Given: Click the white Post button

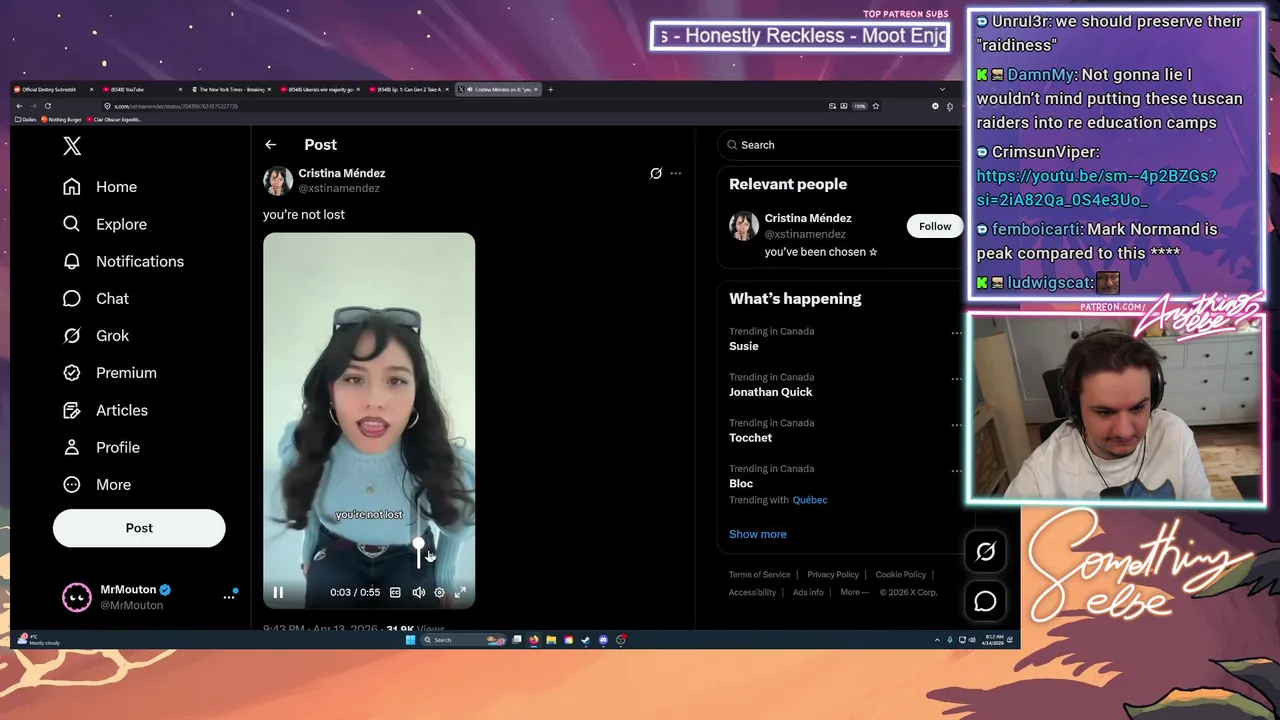Looking at the screenshot, I should click(x=139, y=528).
